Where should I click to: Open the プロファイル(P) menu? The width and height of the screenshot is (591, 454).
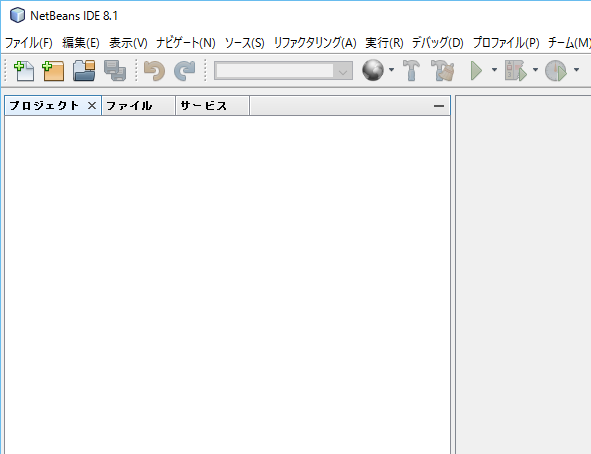point(506,43)
